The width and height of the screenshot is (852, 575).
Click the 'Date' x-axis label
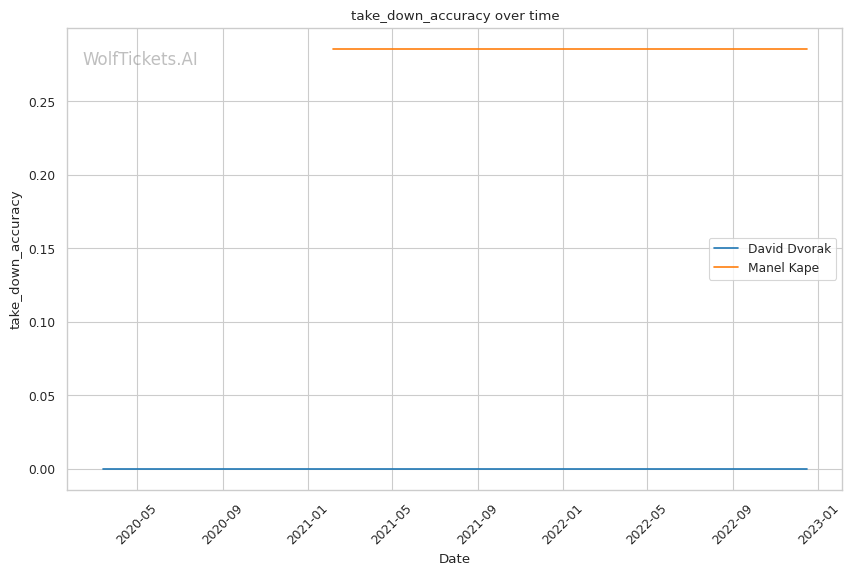point(454,559)
